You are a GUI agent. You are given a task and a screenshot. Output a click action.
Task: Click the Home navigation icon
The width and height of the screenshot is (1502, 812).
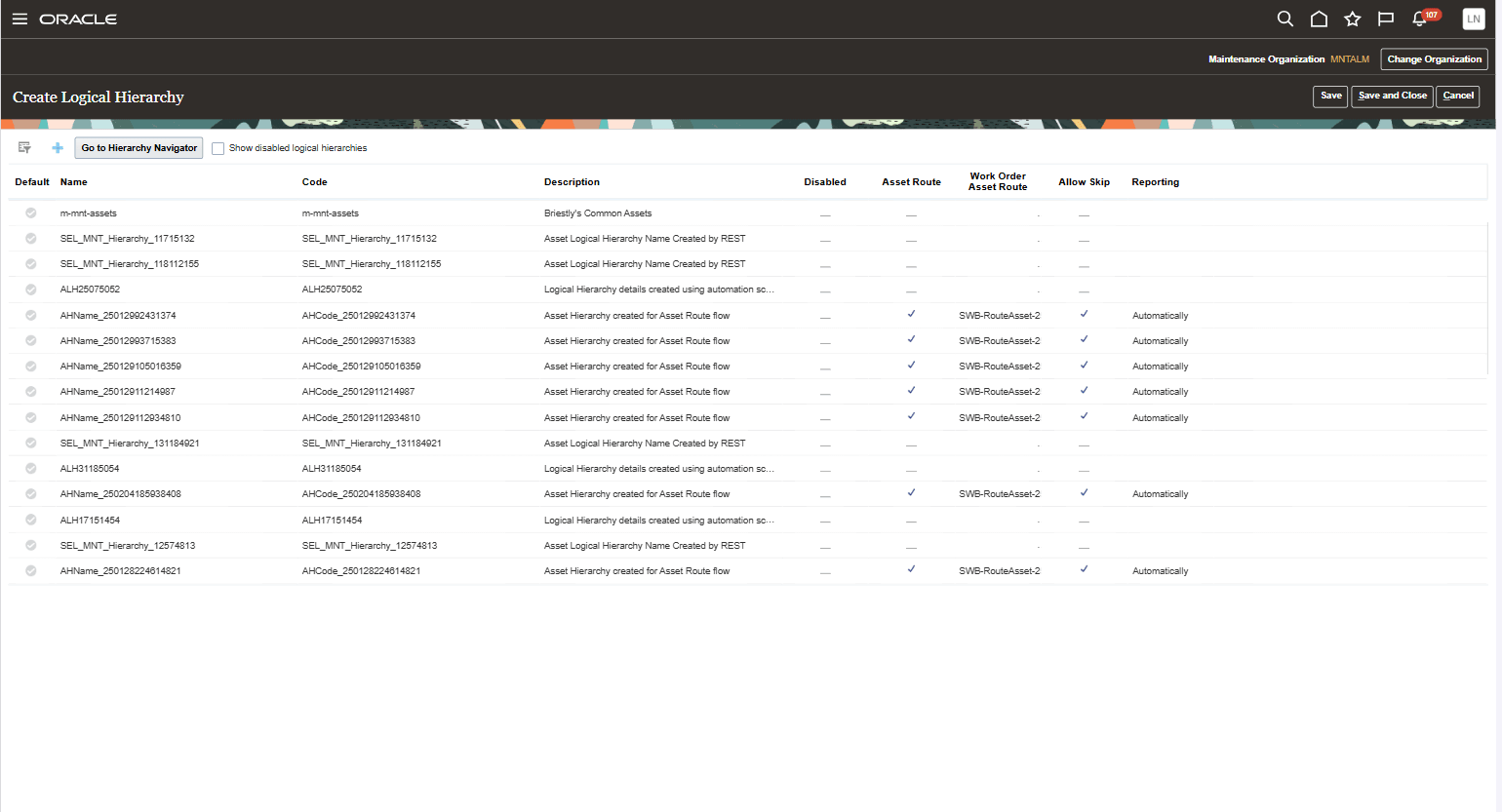click(1319, 19)
